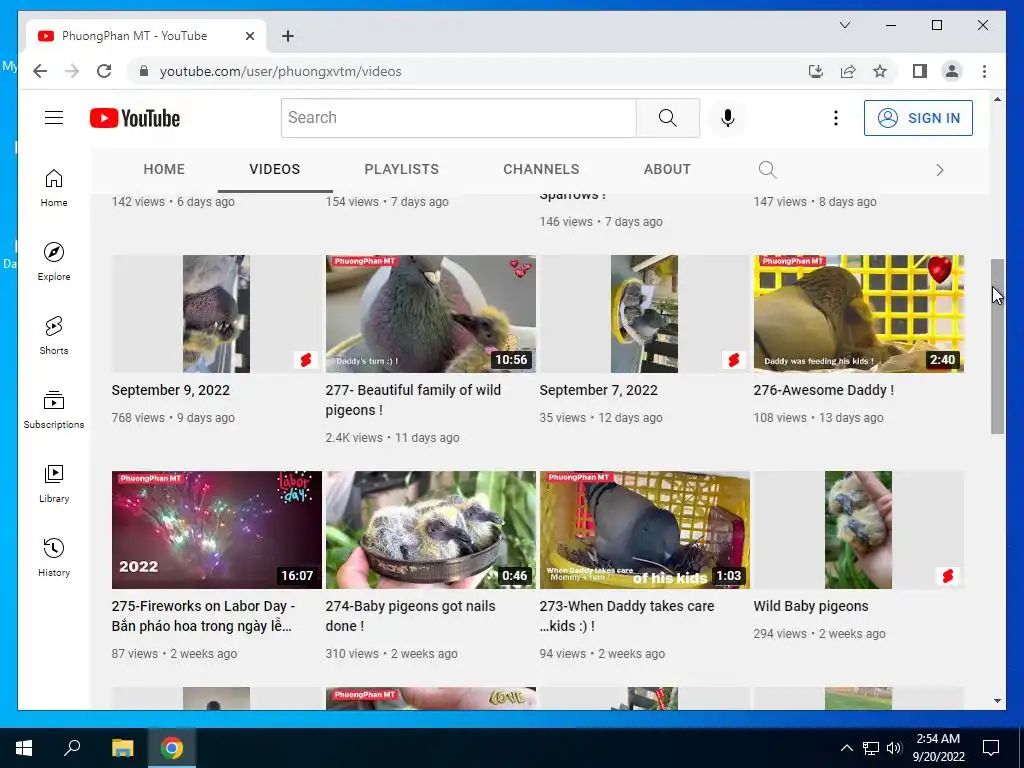The width and height of the screenshot is (1024, 768).
Task: Click scrollbar down arrow
Action: pyautogui.click(x=997, y=701)
